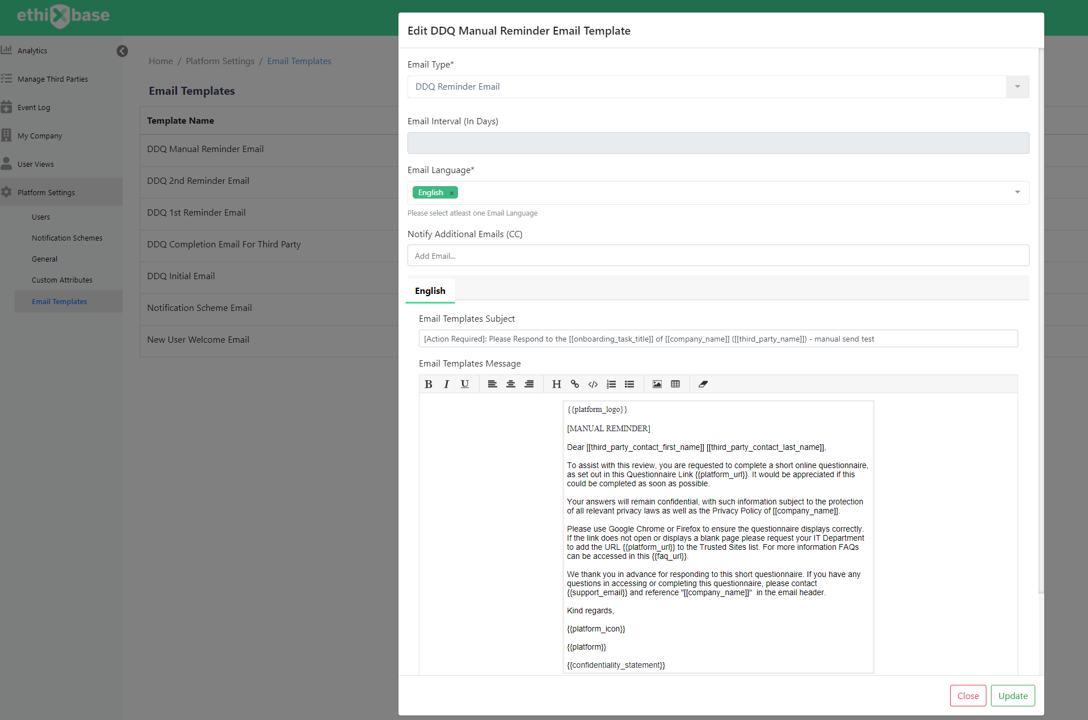Image resolution: width=1088 pixels, height=720 pixels.
Task: Open Notification Schemes page
Action: tap(67, 238)
